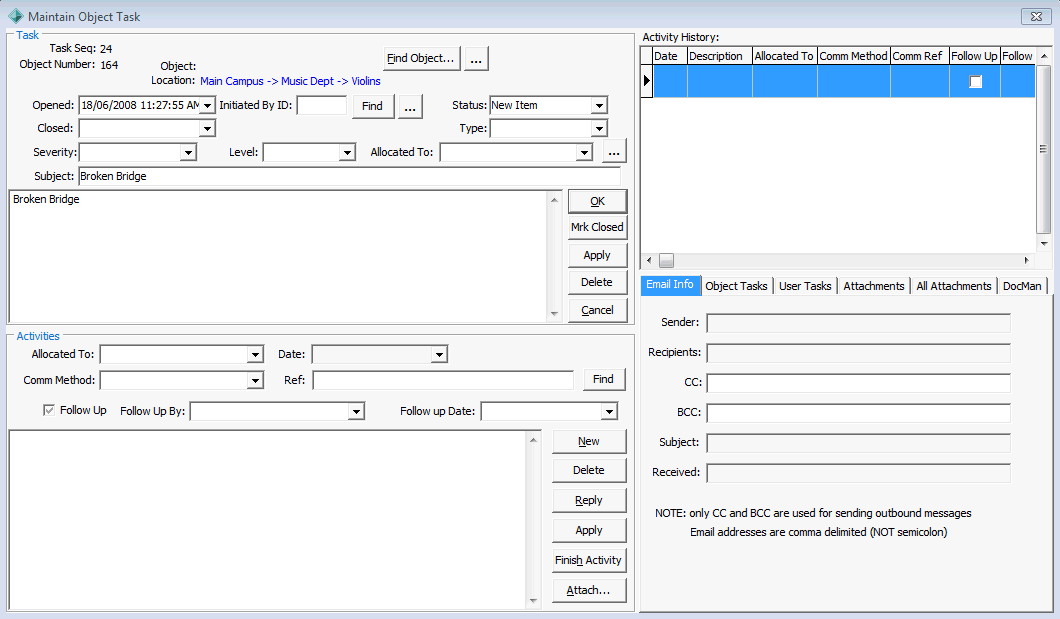This screenshot has width=1060, height=619.
Task: Click the Finish Activity button
Action: pyautogui.click(x=589, y=560)
